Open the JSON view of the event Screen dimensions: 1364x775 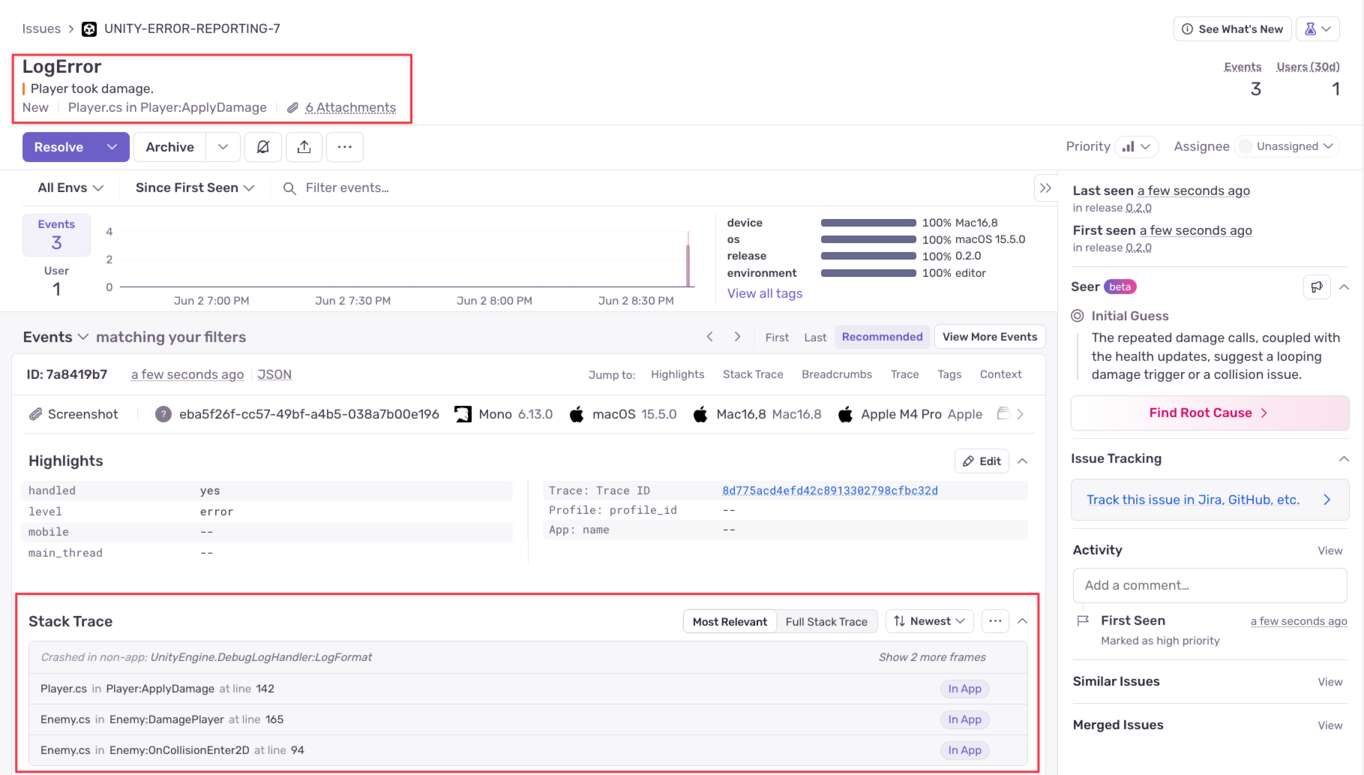274,374
